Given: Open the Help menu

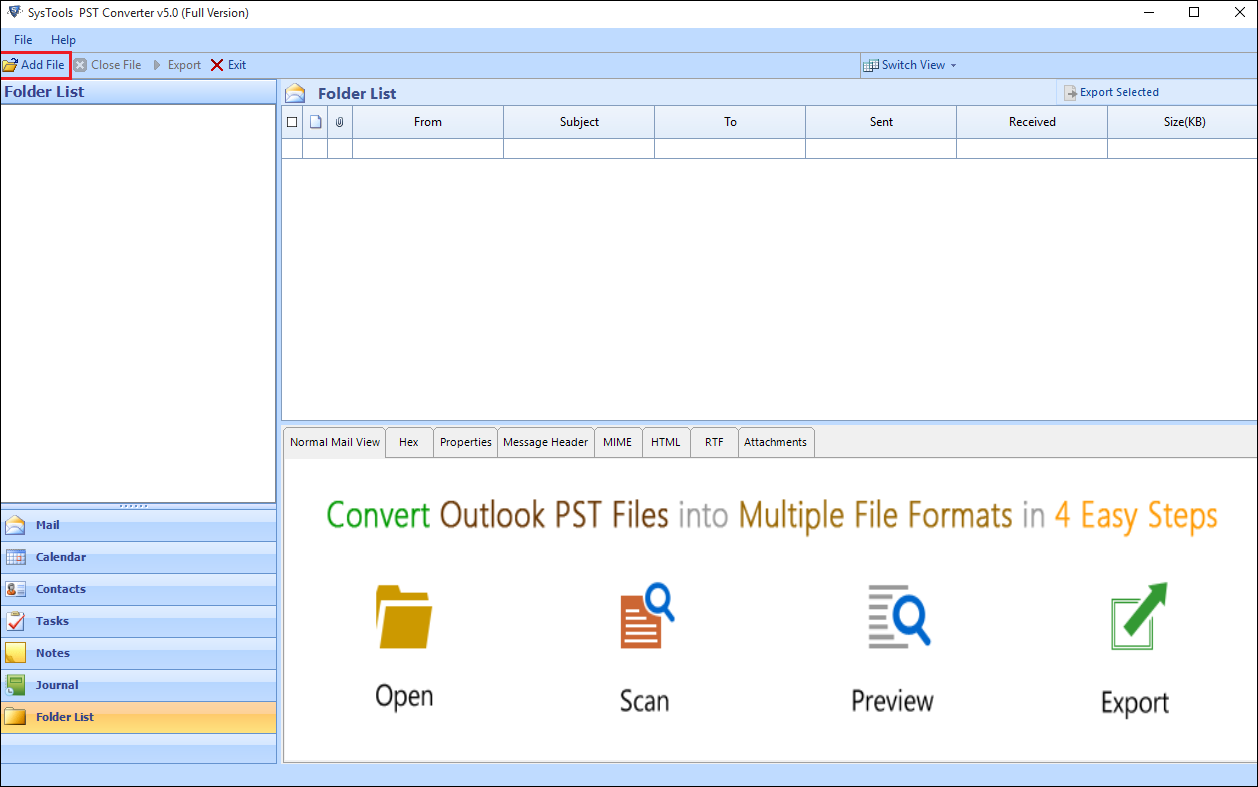Looking at the screenshot, I should [63, 40].
